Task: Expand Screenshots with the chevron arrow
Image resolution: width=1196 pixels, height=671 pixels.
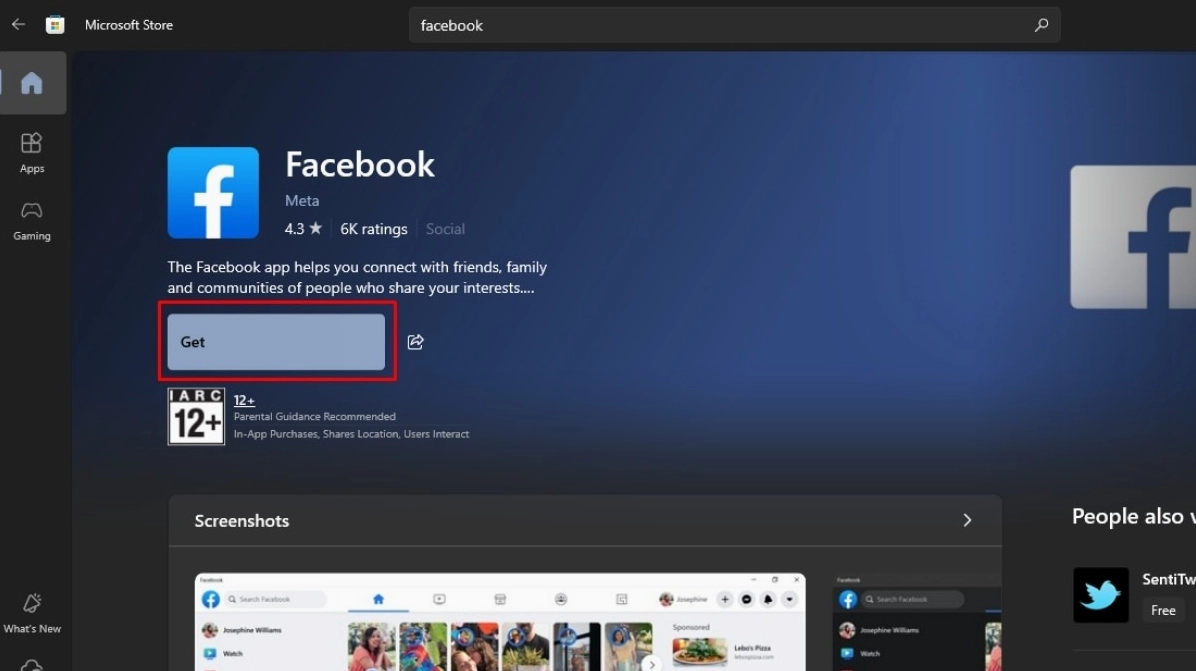Action: click(967, 520)
